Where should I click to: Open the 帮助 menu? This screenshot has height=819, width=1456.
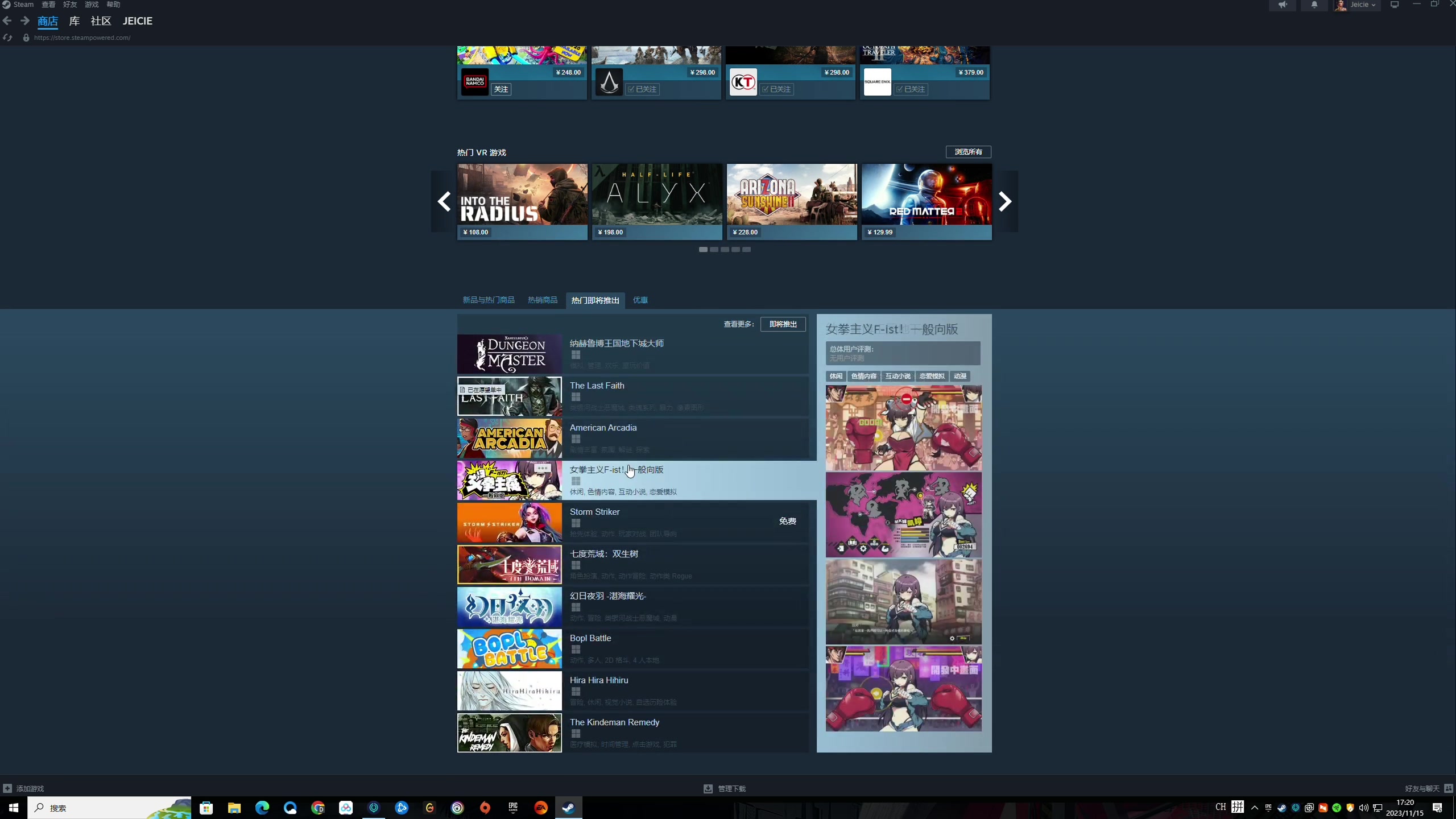coord(113,5)
